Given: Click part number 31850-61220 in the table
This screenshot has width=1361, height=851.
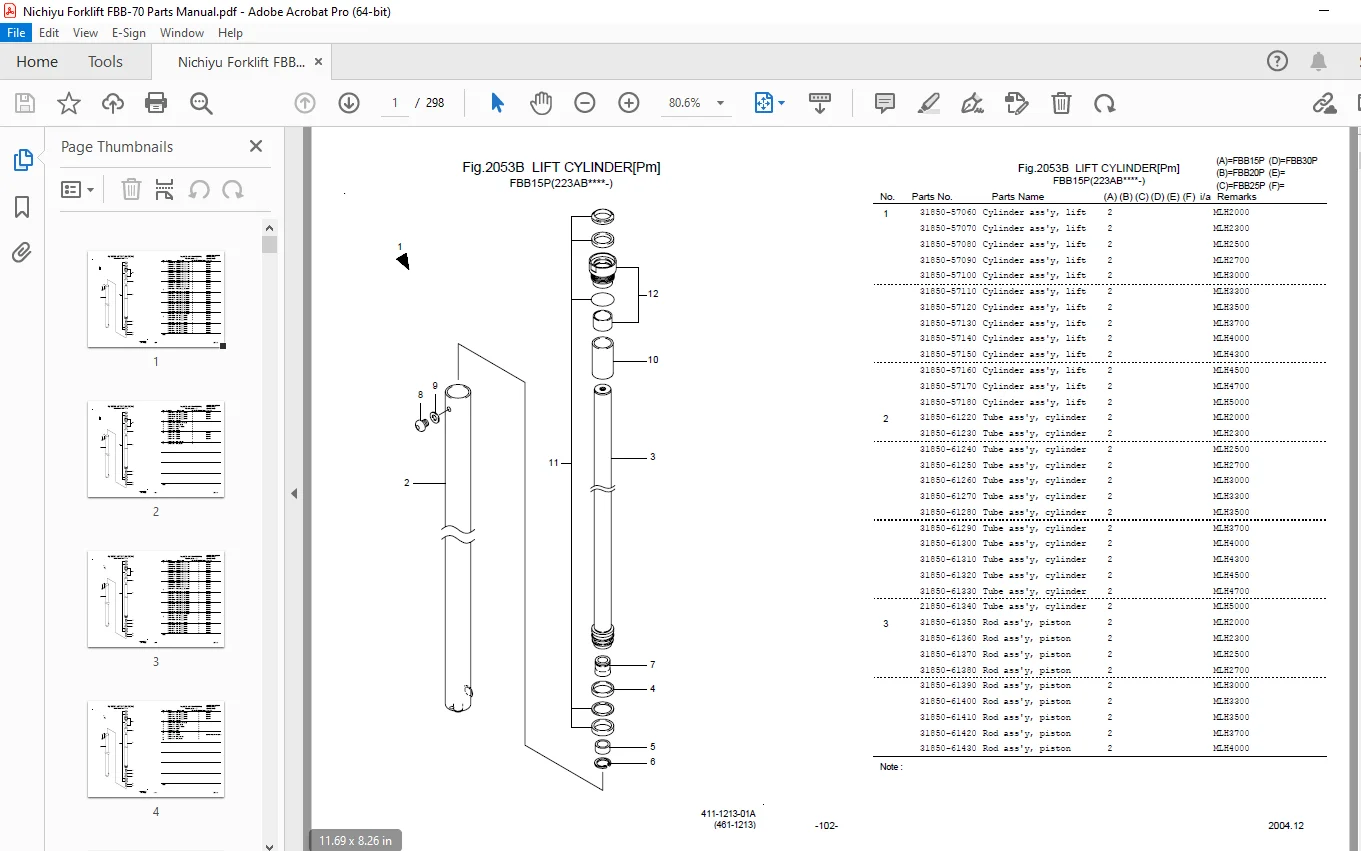Looking at the screenshot, I should (x=948, y=418).
